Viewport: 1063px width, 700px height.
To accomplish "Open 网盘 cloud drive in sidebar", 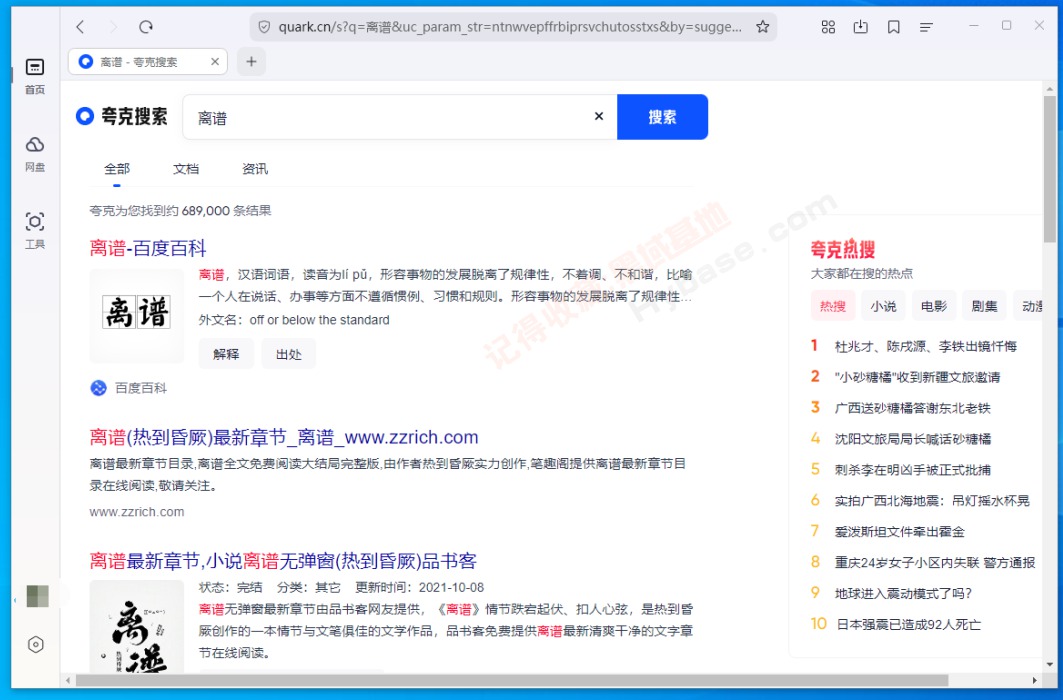I will (x=35, y=153).
